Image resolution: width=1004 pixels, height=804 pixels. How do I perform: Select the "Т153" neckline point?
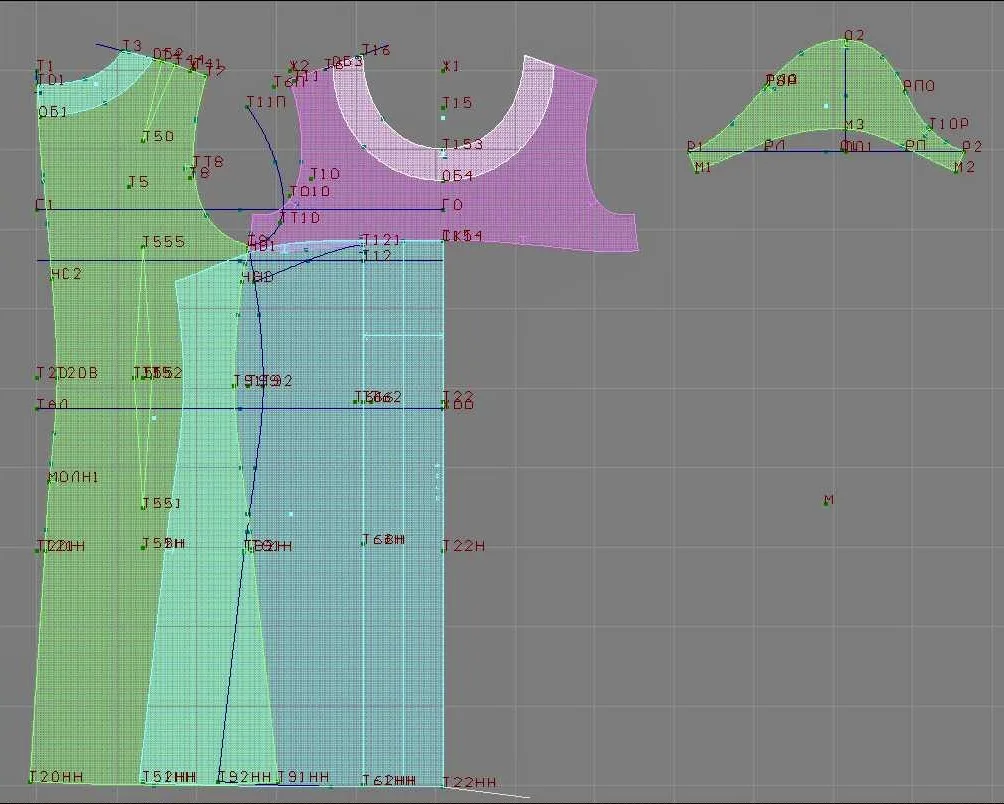(x=462, y=144)
